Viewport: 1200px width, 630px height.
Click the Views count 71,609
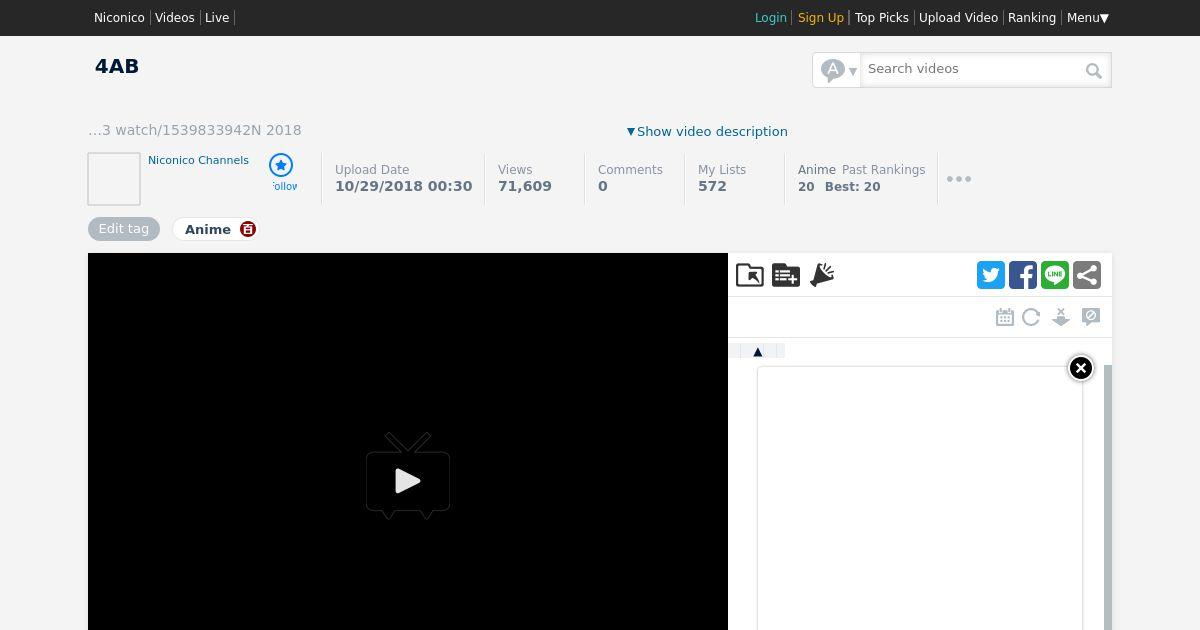(x=525, y=186)
